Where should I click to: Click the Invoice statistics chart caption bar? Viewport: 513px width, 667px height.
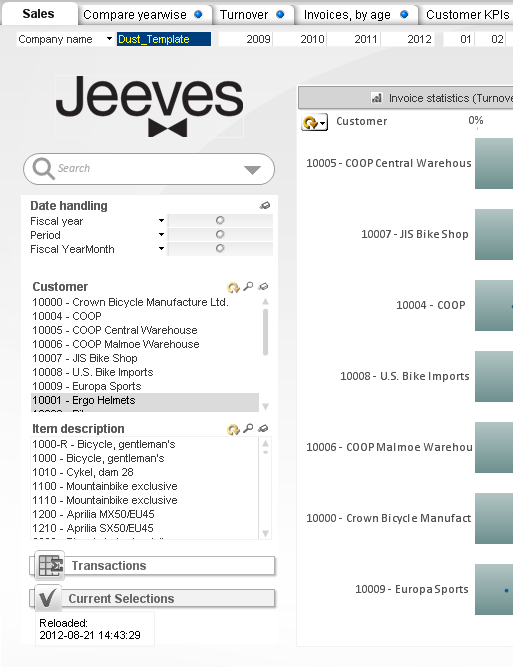(x=406, y=98)
